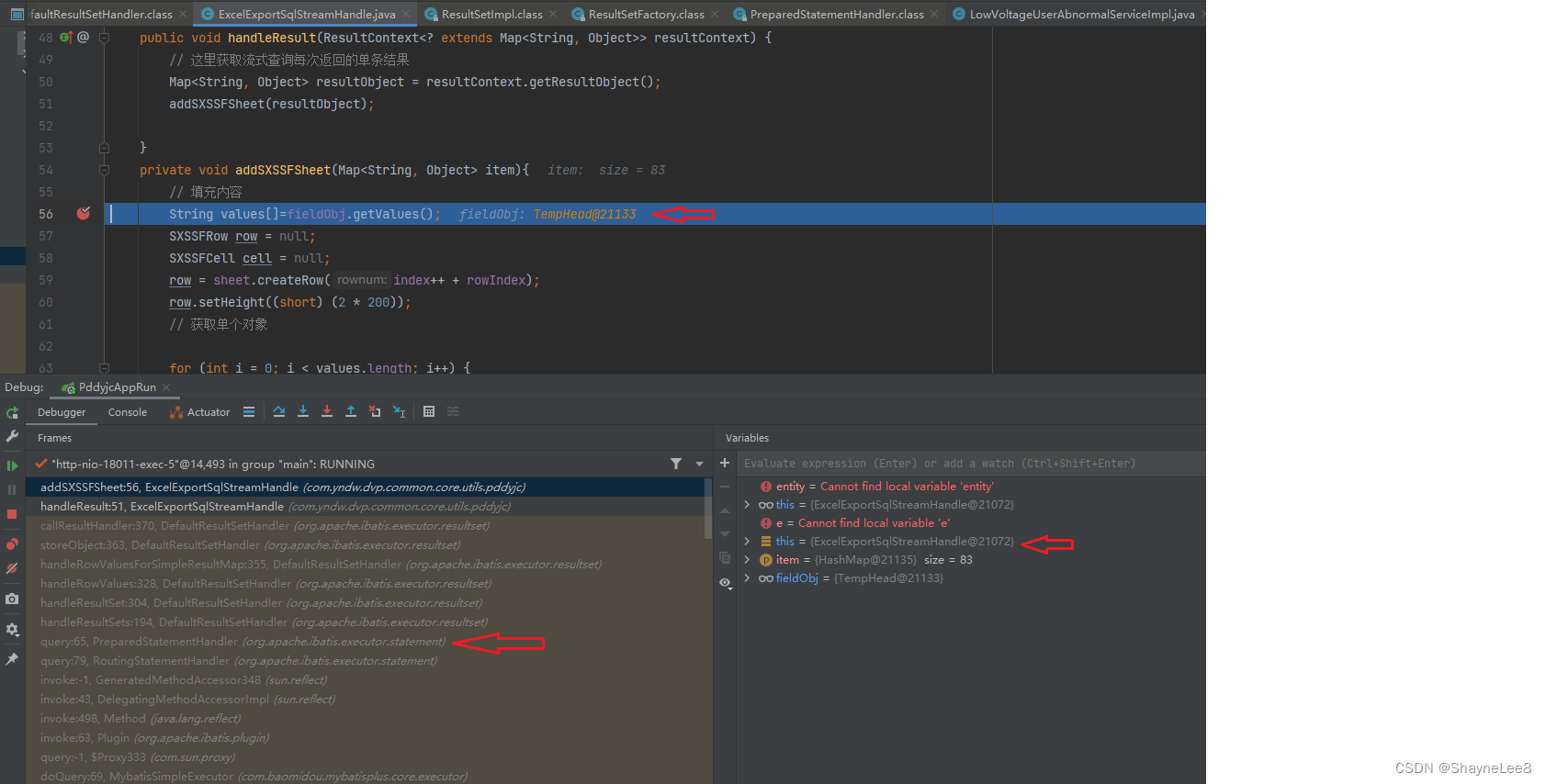Click Run to Cursor icon
This screenshot has width=1546, height=784.
pyautogui.click(x=399, y=411)
